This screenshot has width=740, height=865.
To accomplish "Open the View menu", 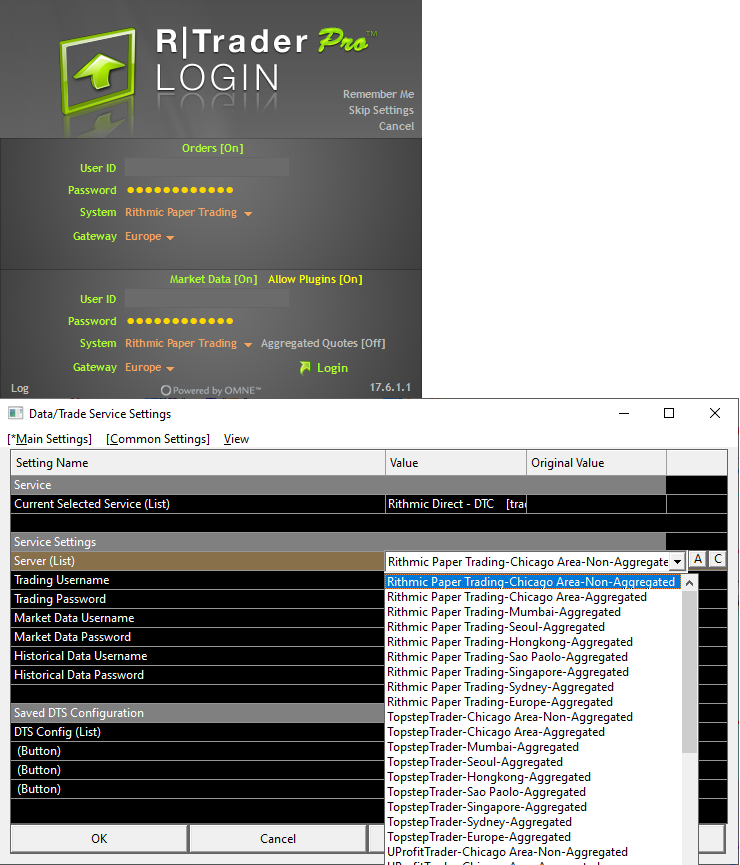I will coord(236,439).
